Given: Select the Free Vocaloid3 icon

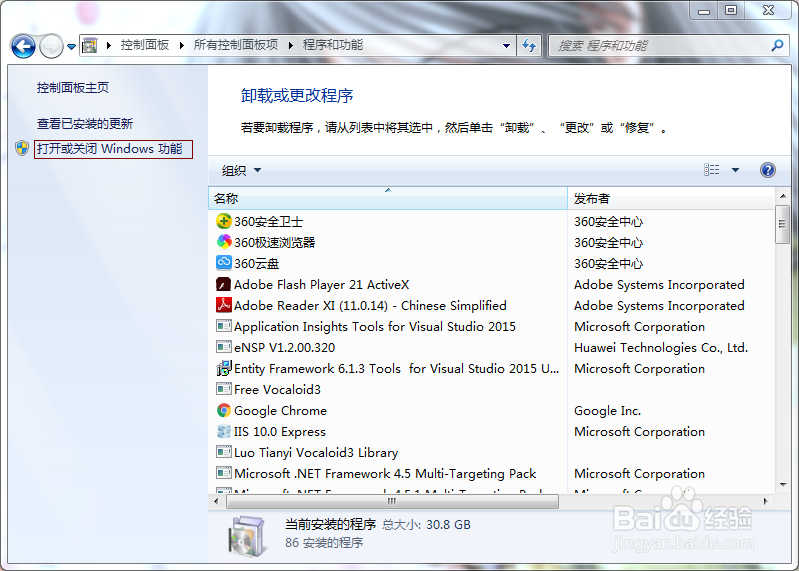Looking at the screenshot, I should tap(224, 389).
